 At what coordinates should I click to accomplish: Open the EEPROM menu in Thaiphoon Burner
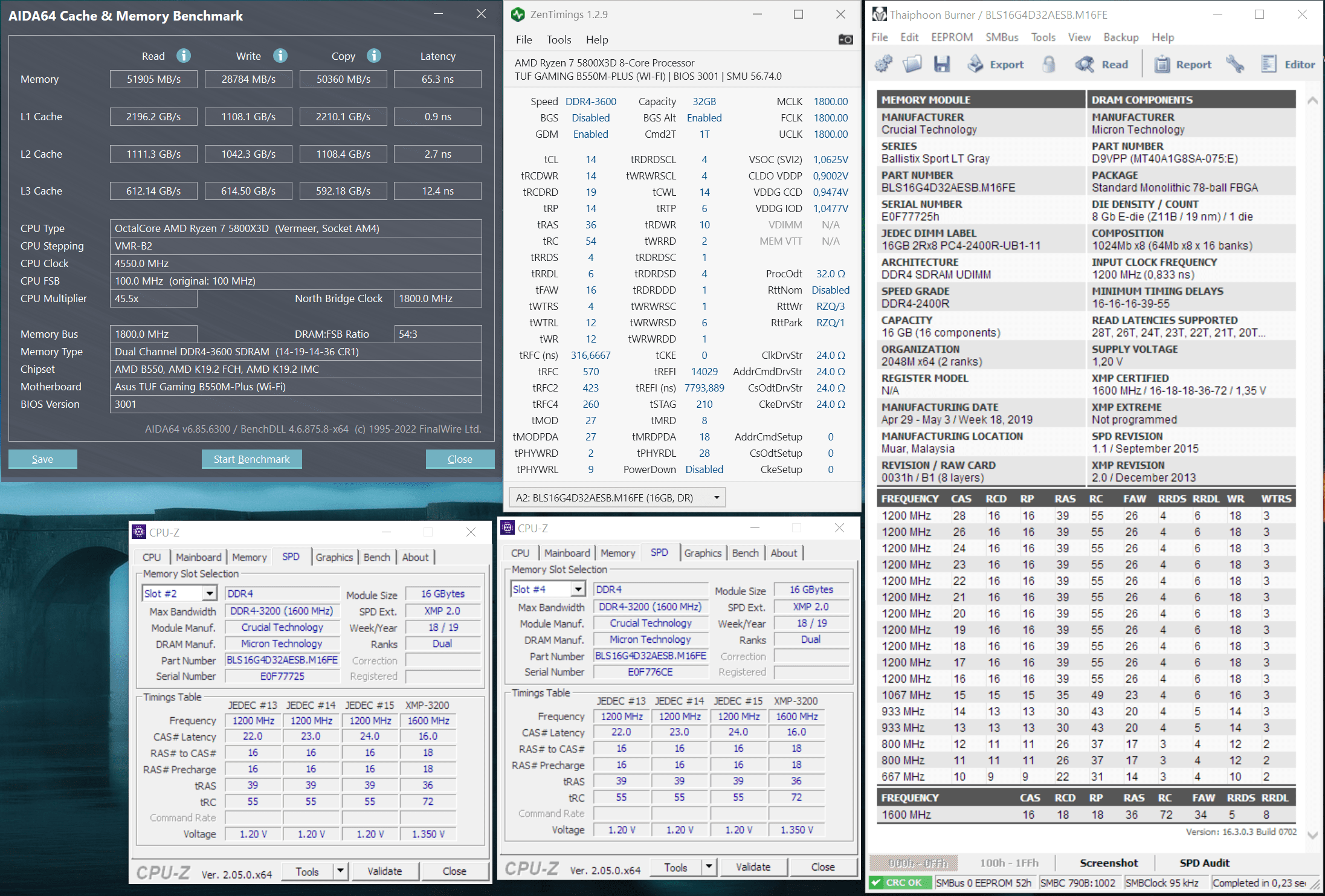[952, 37]
